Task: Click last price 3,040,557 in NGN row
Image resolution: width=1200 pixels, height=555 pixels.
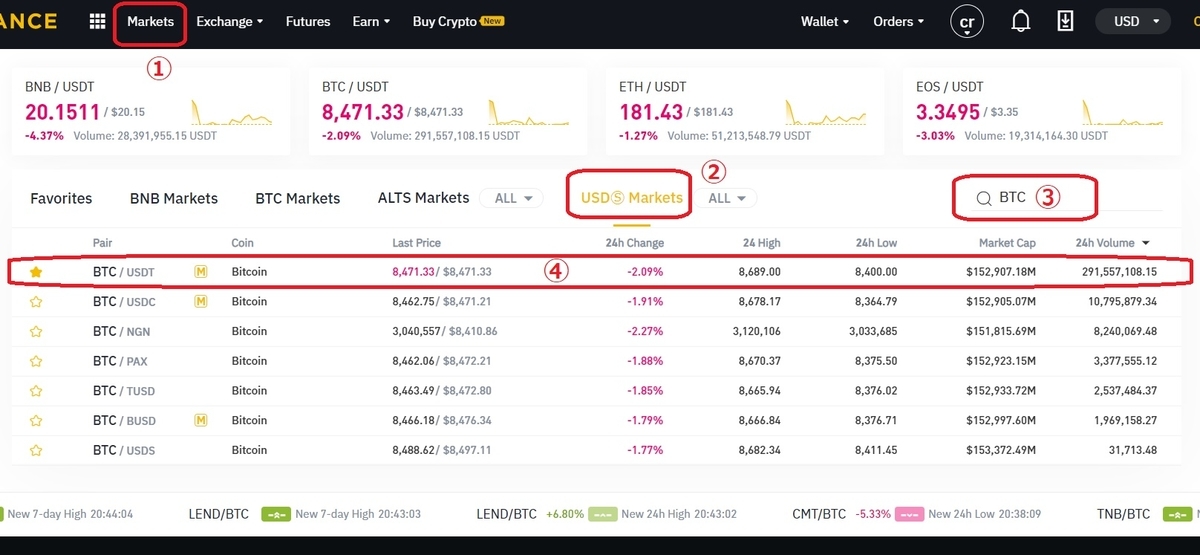Action: point(416,331)
